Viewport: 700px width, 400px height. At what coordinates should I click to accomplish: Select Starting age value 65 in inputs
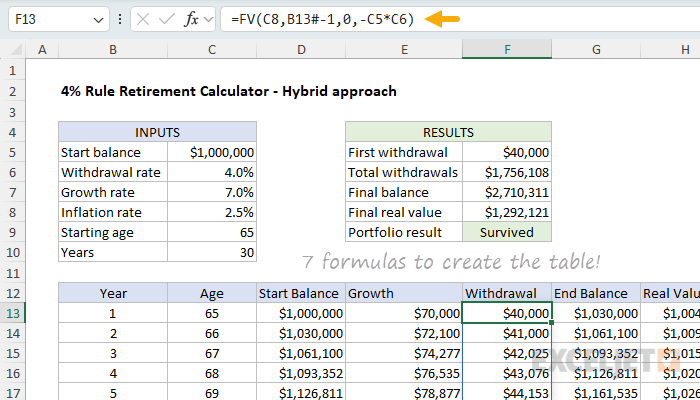click(212, 233)
